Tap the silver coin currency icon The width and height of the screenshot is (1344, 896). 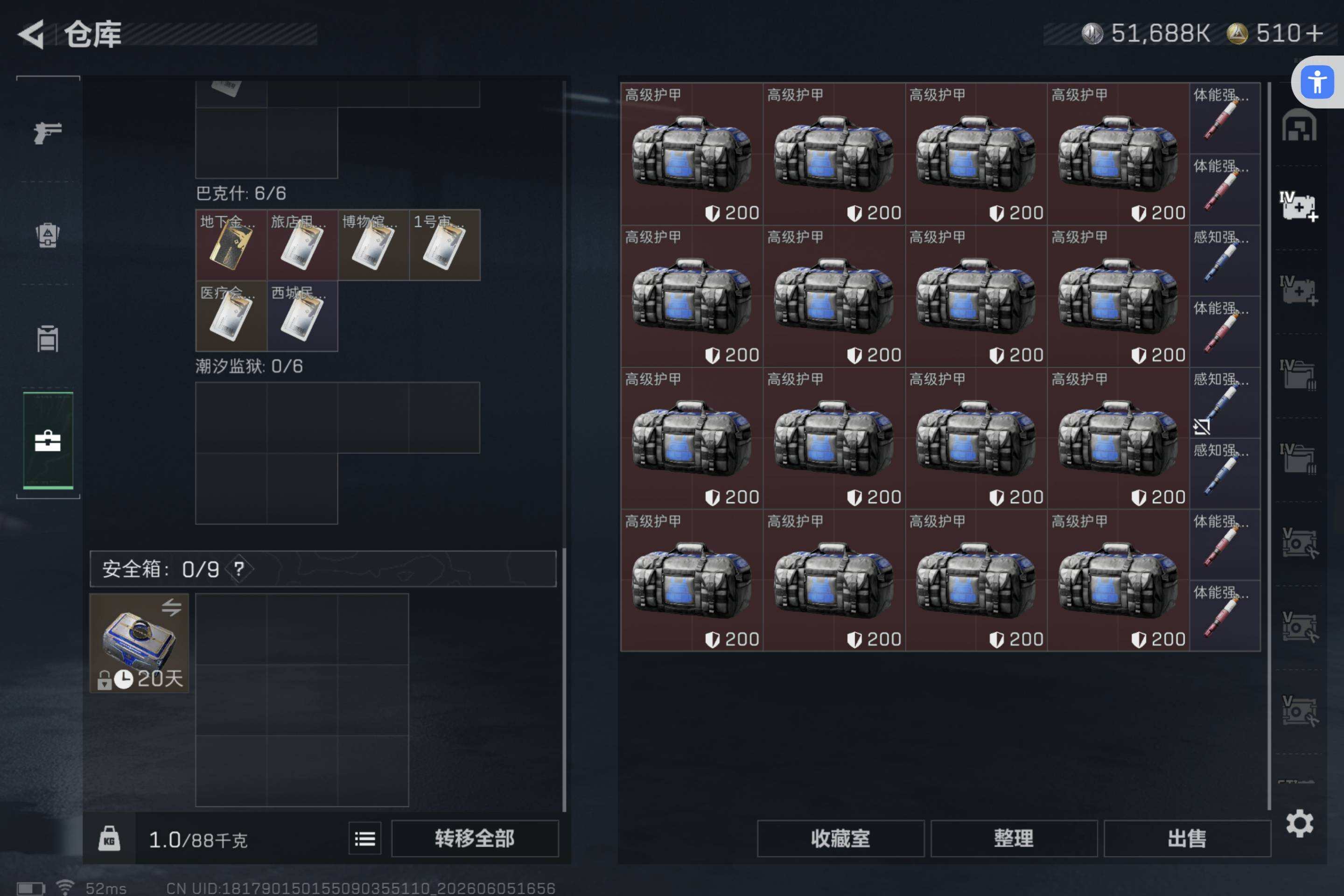[x=1092, y=34]
